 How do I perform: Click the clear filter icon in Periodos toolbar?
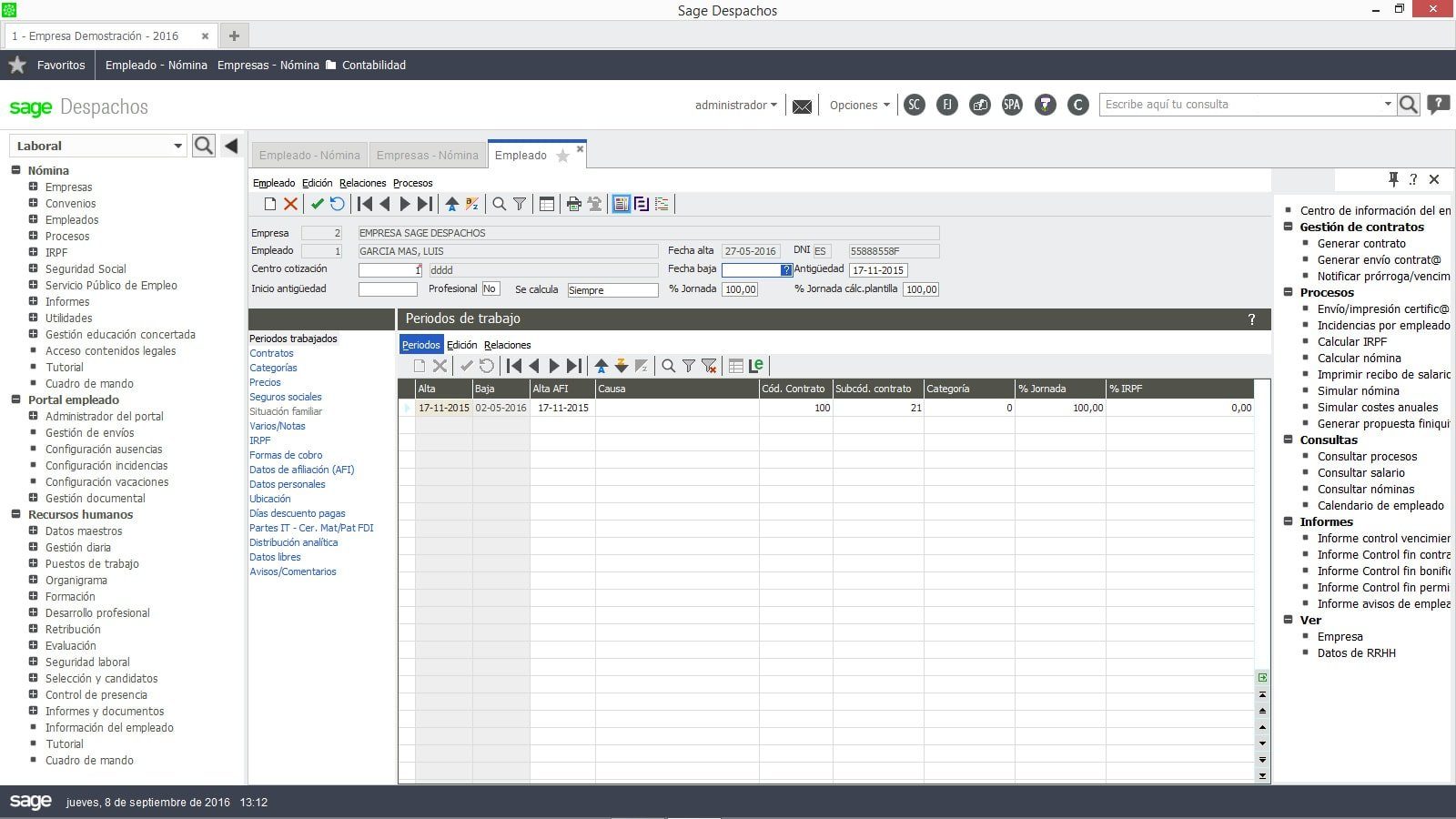coord(709,366)
